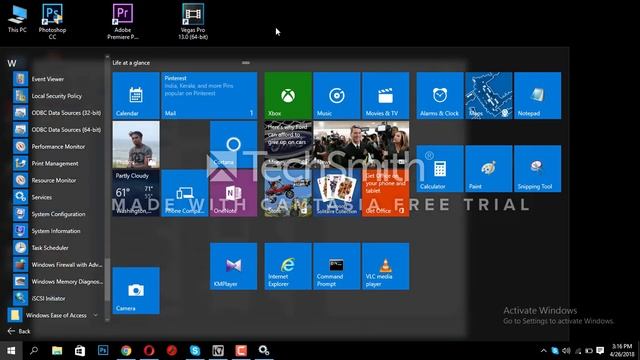640x360 pixels.
Task: Open Local Security Policy
Action: [58, 96]
